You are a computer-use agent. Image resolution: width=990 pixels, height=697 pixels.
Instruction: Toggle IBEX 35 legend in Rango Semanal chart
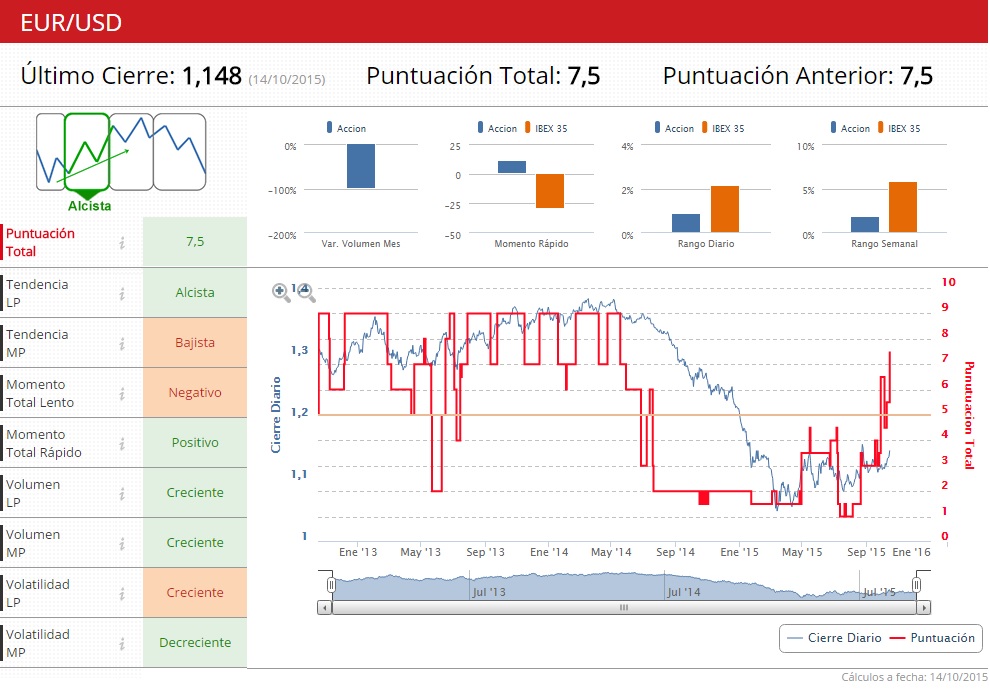coord(899,128)
